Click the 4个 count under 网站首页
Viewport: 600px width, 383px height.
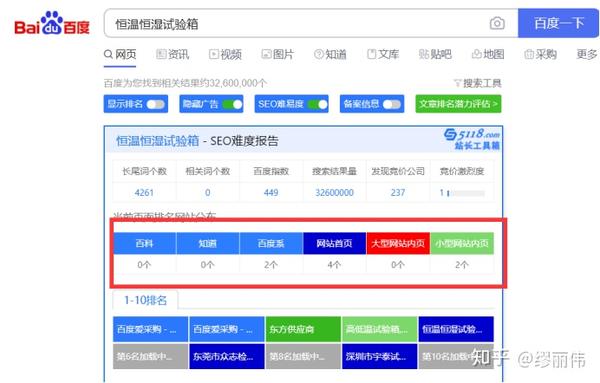(334, 264)
